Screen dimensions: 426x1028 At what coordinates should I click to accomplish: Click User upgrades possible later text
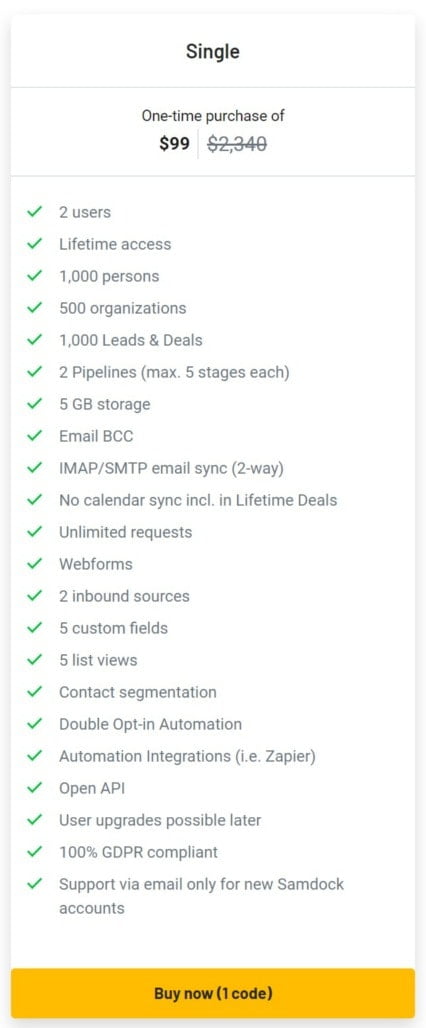(160, 820)
